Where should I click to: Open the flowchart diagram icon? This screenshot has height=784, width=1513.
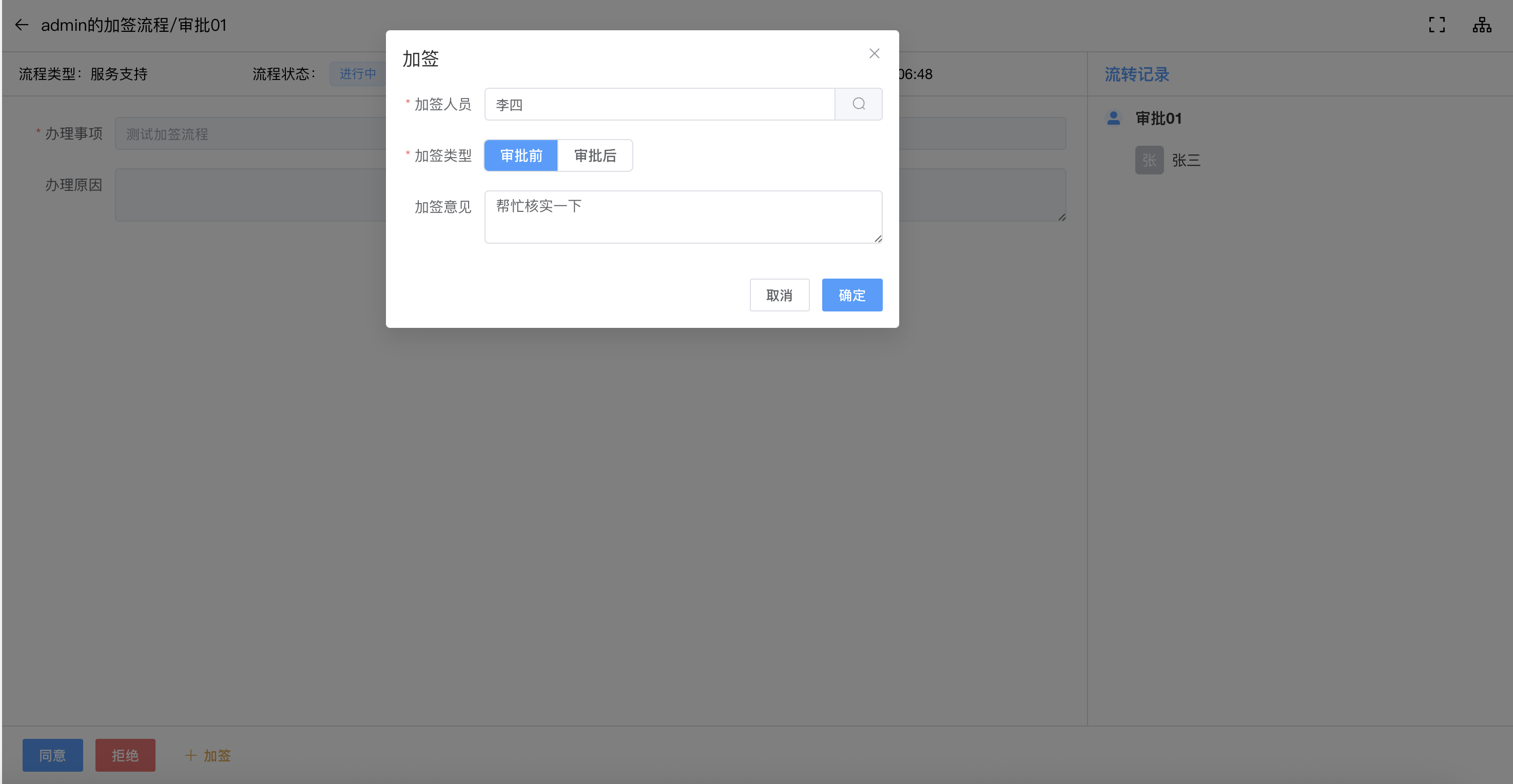click(1481, 25)
